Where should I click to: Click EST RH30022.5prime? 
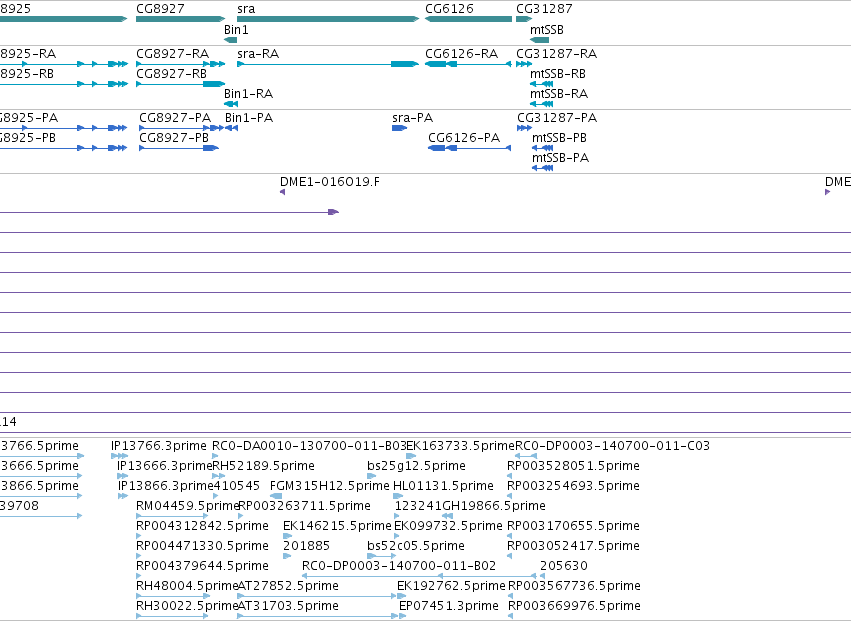pos(187,606)
